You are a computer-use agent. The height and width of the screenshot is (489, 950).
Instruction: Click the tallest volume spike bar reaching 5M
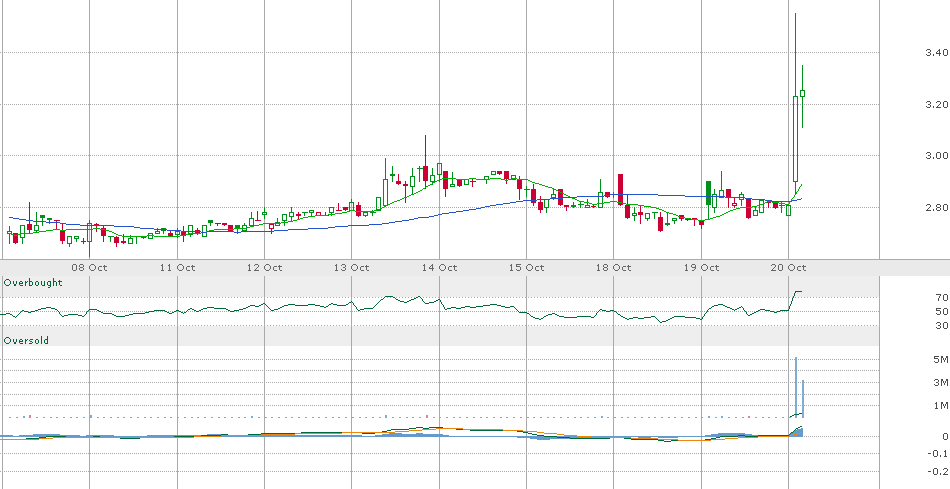796,387
